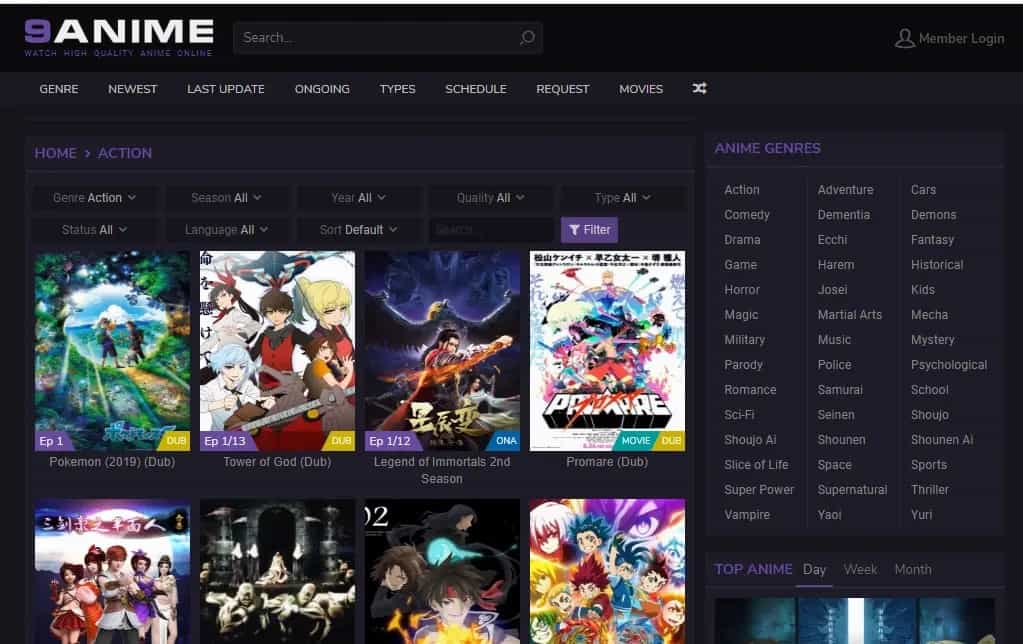Open the Pokemon (2019) (Dub) poster
Screen dimensions: 1023x644
(112, 351)
